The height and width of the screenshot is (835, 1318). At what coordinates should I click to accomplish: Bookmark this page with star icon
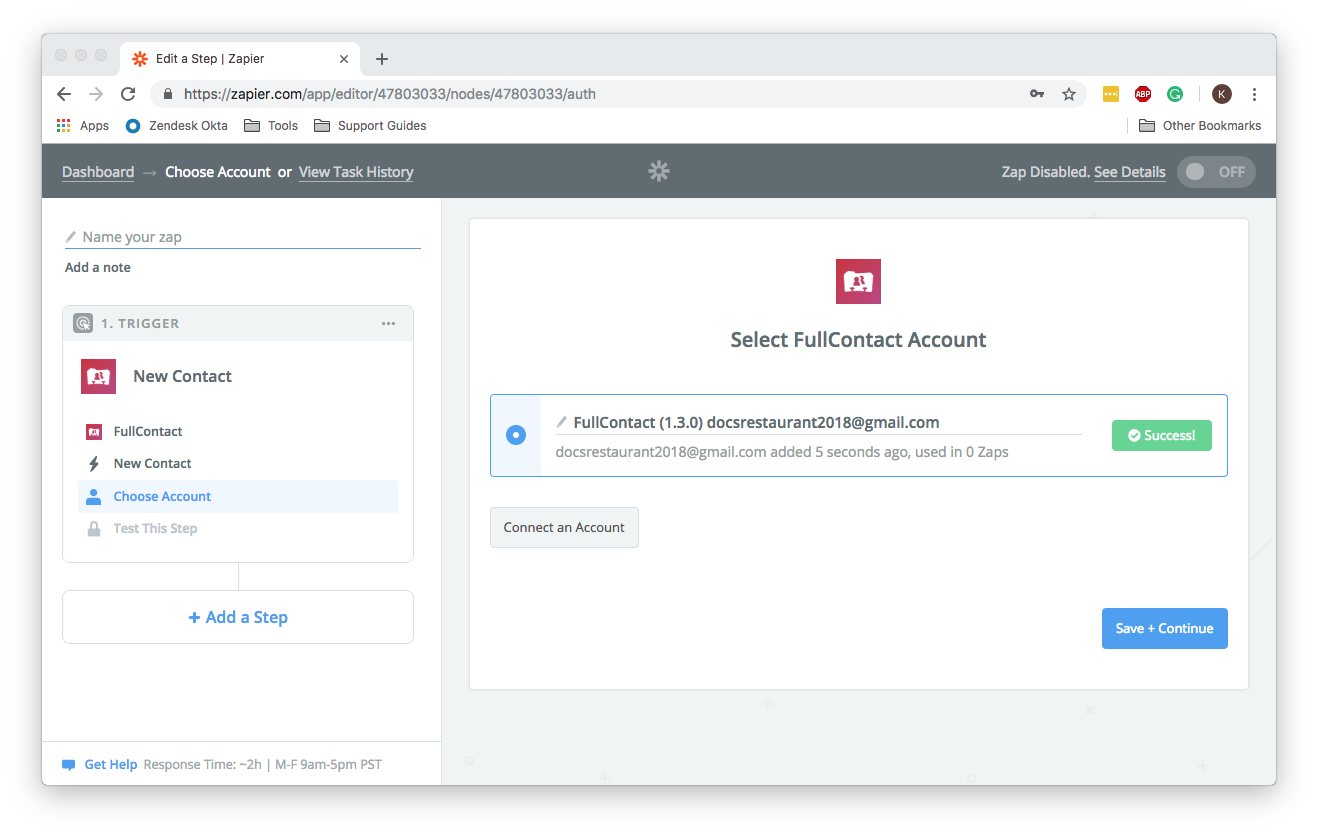[x=1068, y=94]
